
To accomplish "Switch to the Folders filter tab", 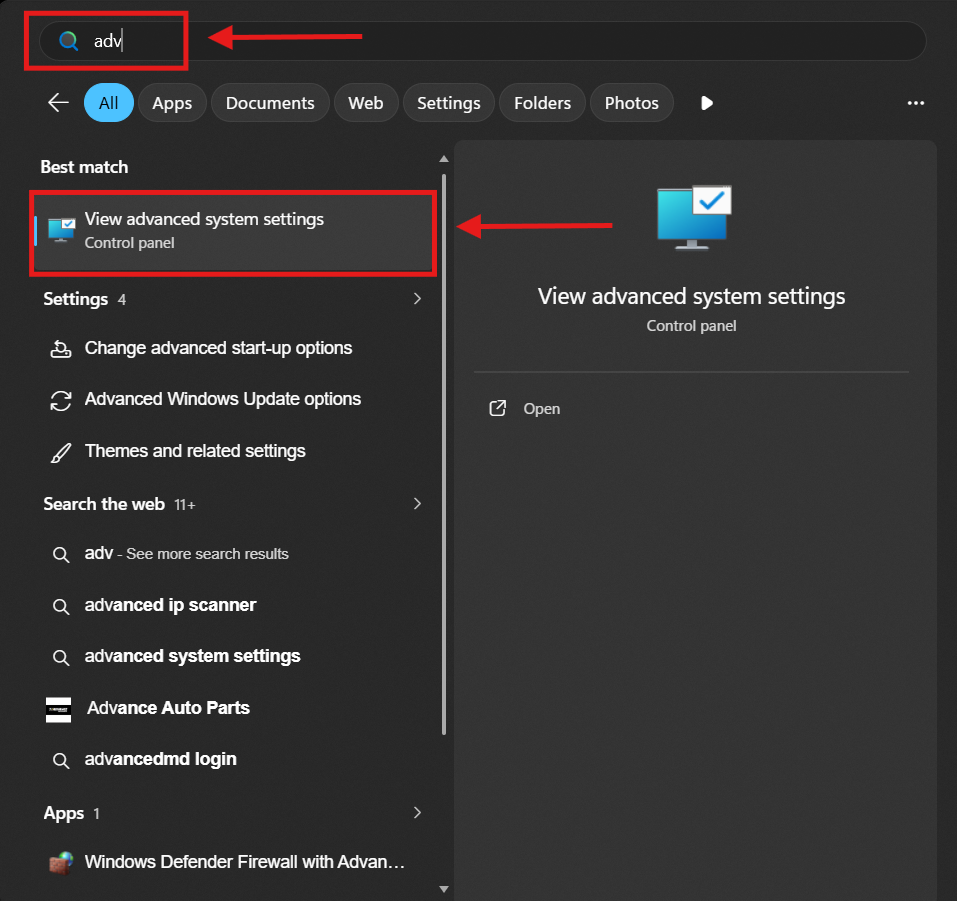I will pyautogui.click(x=542, y=103).
